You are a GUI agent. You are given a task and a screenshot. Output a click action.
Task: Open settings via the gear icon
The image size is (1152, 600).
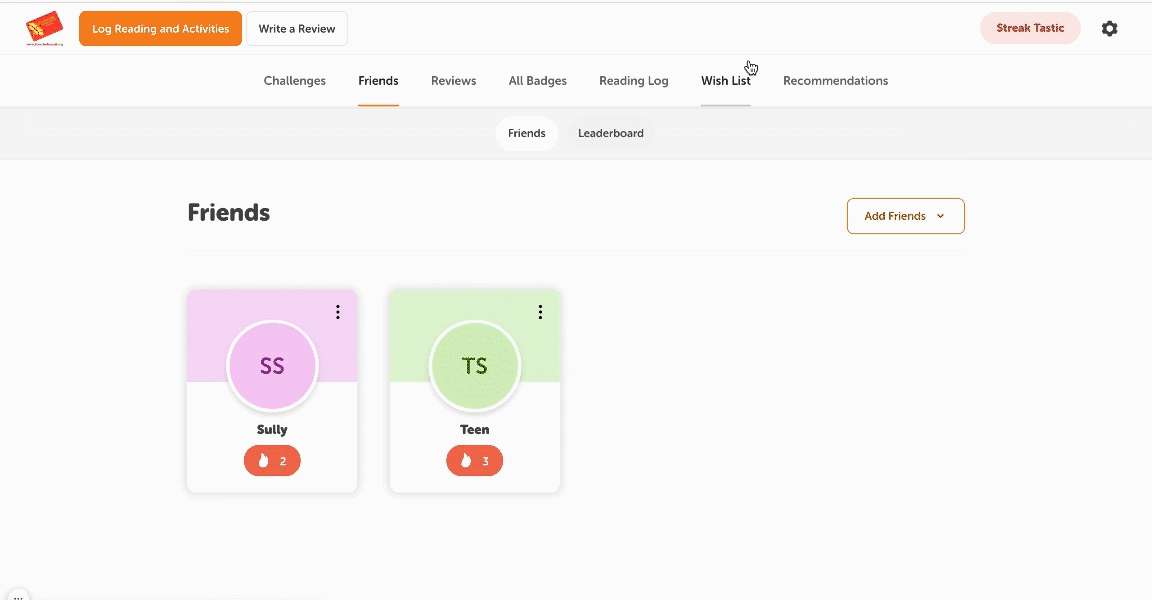point(1109,29)
